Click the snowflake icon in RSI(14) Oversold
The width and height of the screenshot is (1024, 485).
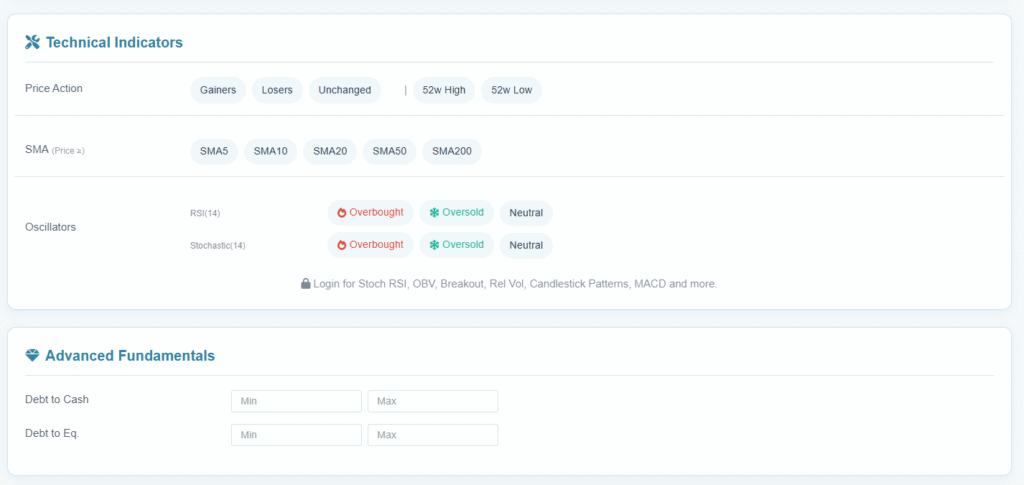[x=434, y=213]
